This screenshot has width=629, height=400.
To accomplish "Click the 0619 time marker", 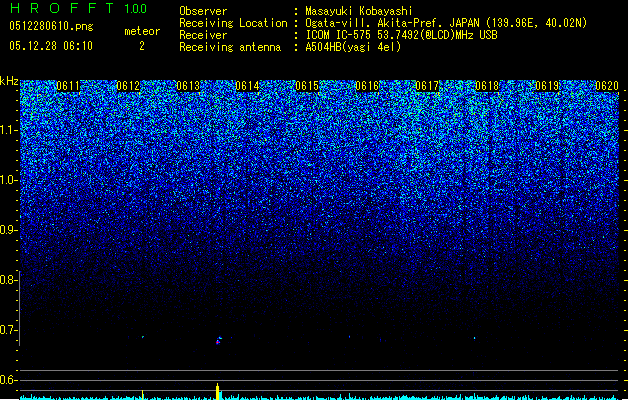I will tap(547, 86).
